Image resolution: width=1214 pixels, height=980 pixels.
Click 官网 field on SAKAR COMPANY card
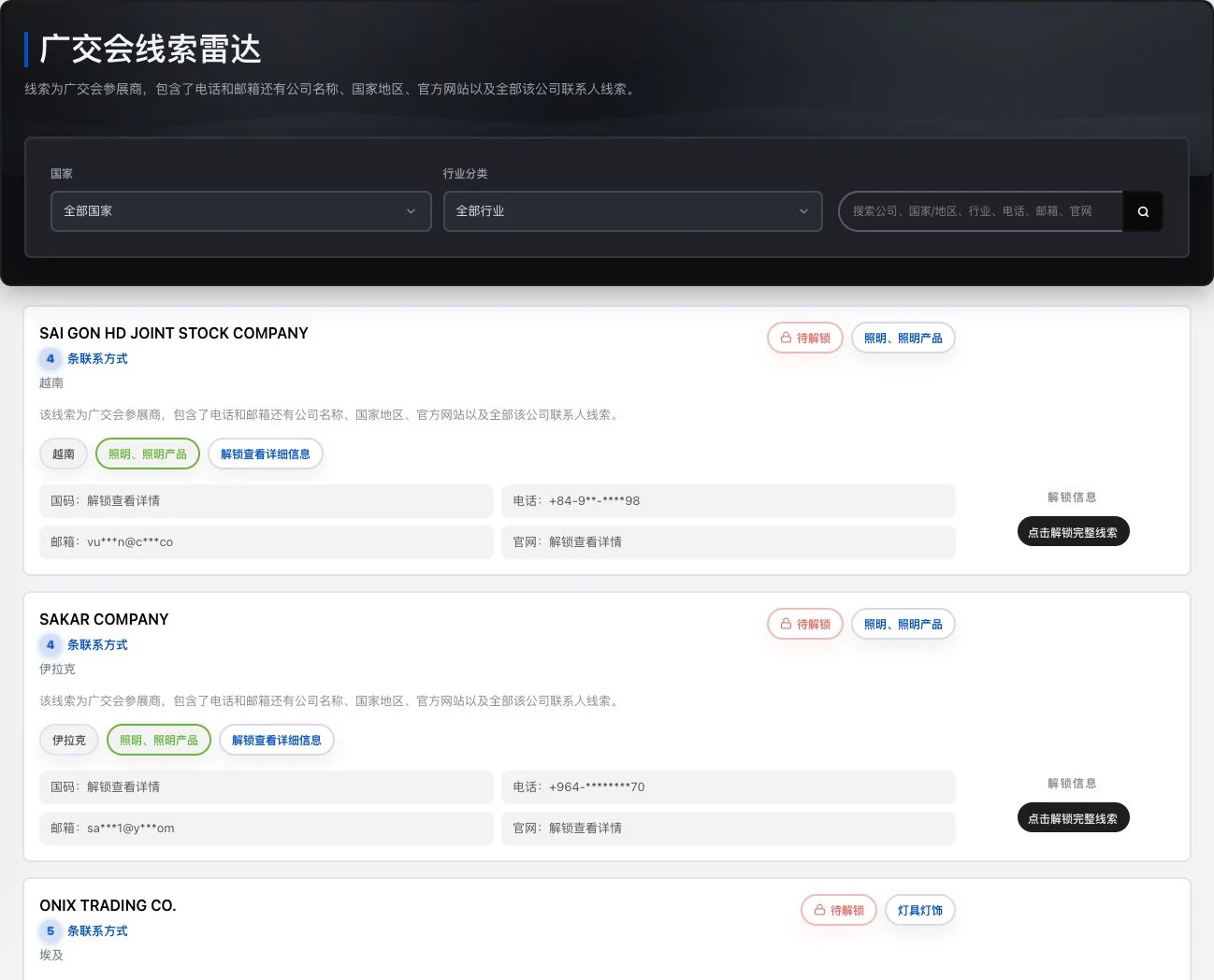pyautogui.click(x=729, y=829)
